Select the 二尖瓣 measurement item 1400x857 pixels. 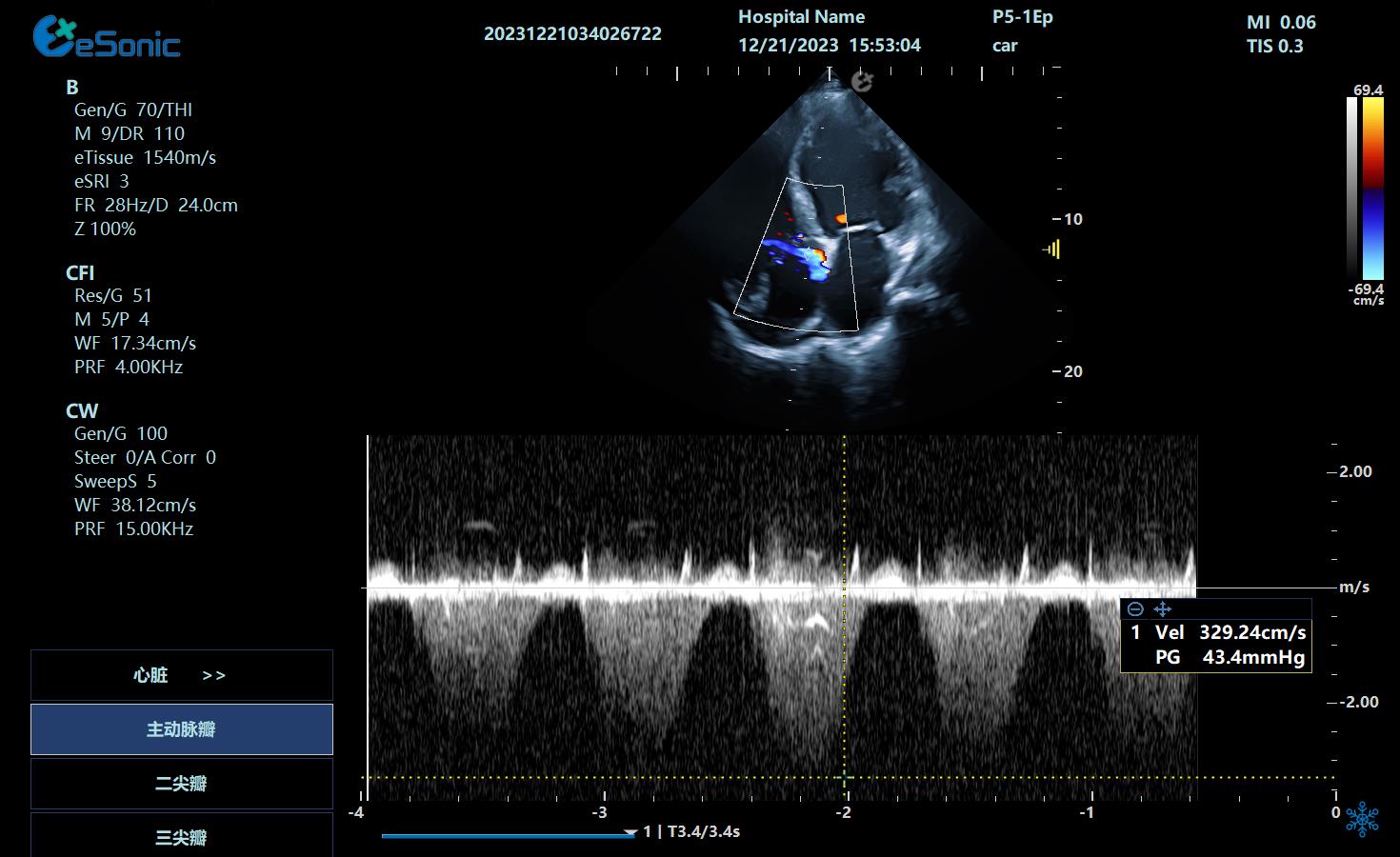tap(181, 784)
